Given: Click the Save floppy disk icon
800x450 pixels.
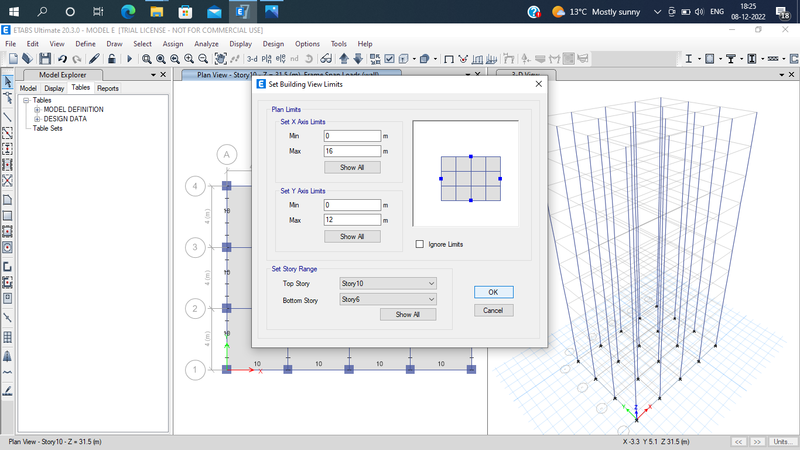Looking at the screenshot, I should tap(45, 59).
